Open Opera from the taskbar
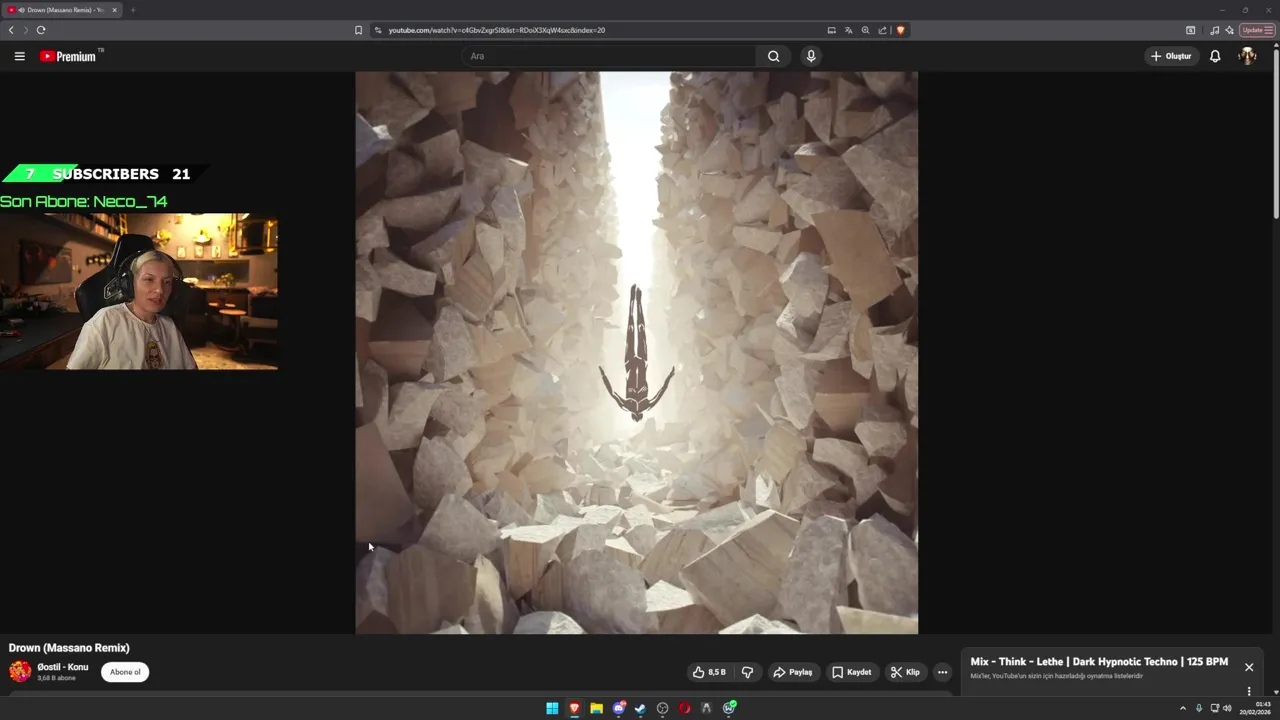The height and width of the screenshot is (720, 1280). click(684, 708)
